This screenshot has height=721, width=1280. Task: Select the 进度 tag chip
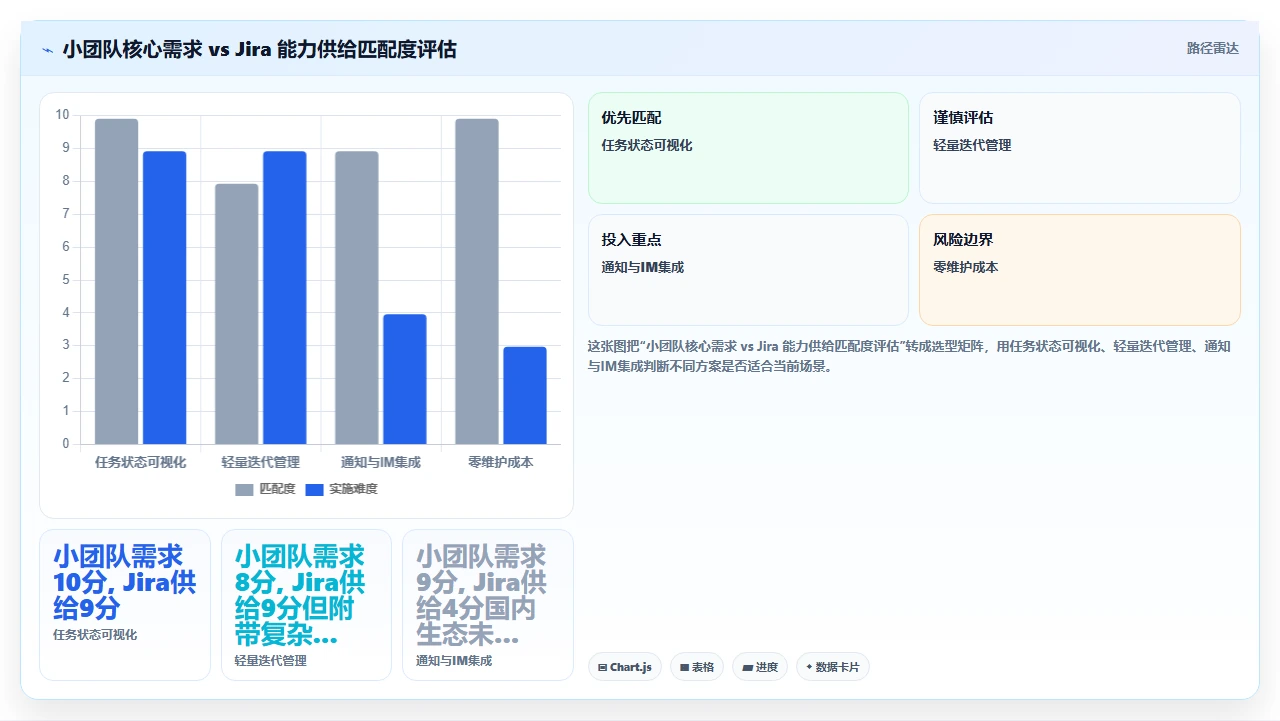coord(760,667)
